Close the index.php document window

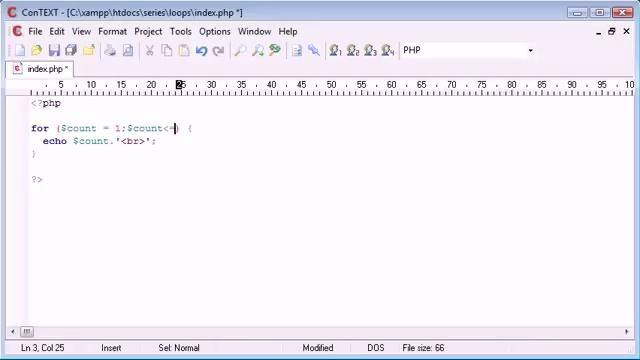pos(627,31)
